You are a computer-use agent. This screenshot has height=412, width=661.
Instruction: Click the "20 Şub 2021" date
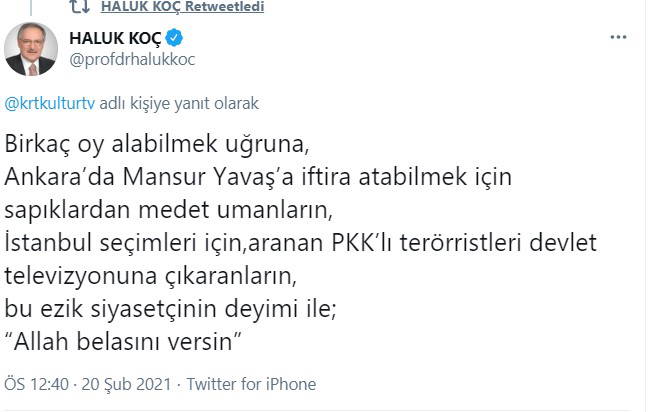(133, 384)
